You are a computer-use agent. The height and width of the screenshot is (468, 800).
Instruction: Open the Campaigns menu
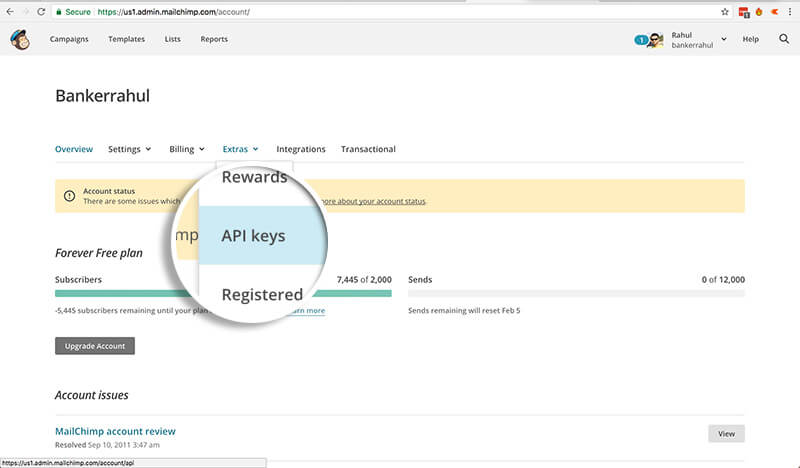pyautogui.click(x=69, y=39)
